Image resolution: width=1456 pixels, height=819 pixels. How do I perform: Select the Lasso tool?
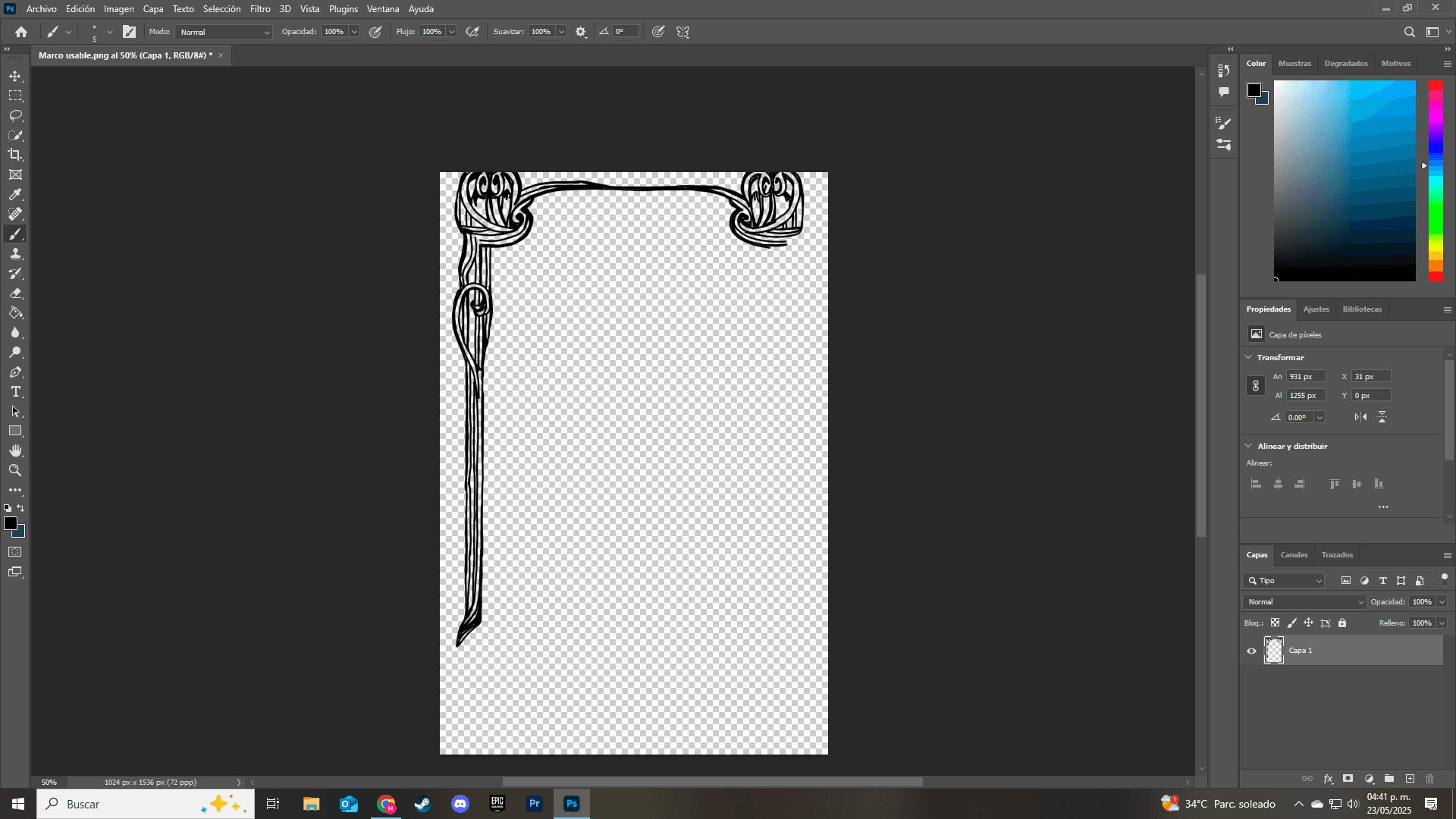(x=15, y=115)
